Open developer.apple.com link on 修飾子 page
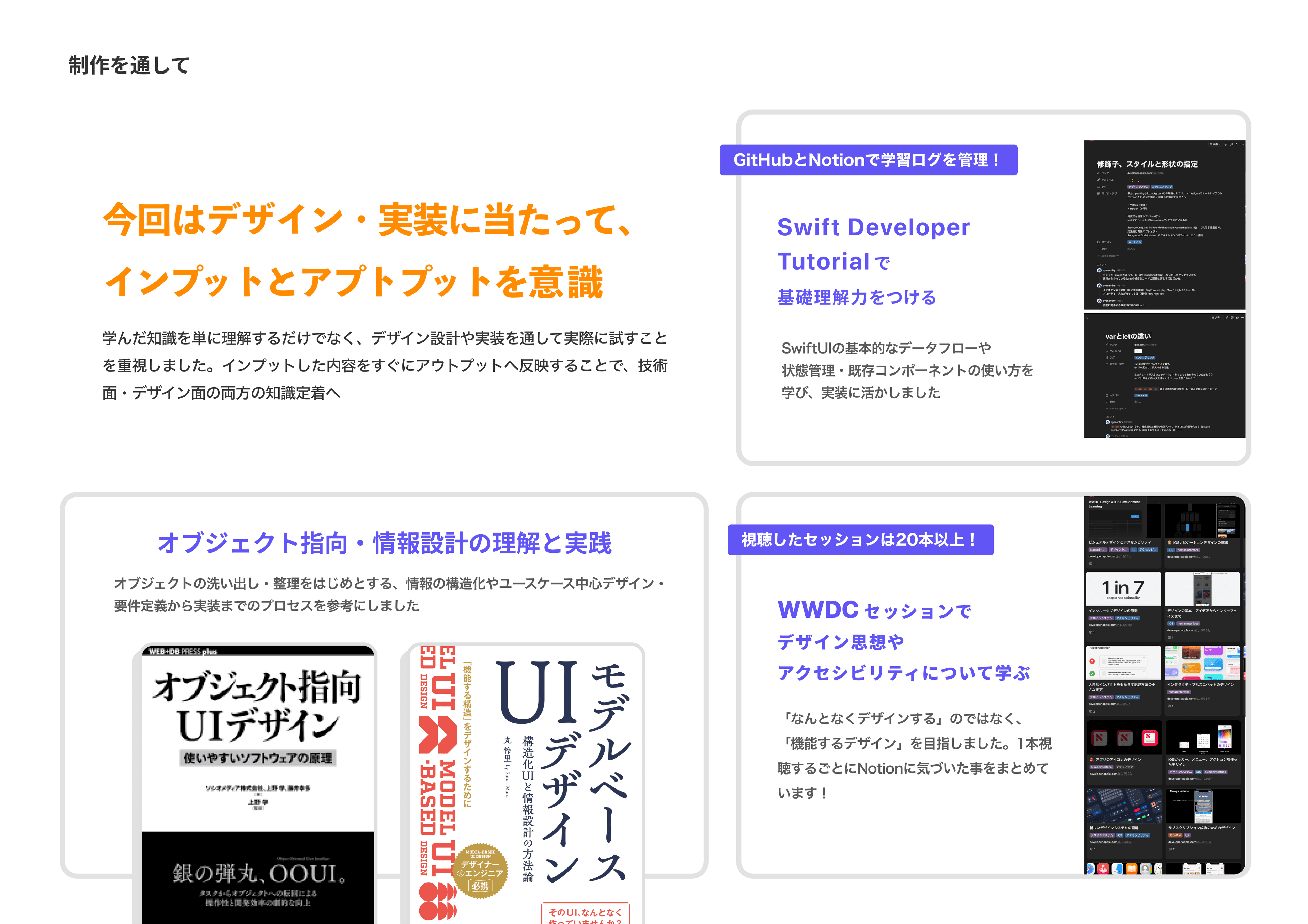This screenshot has width=1308, height=924. (x=1145, y=173)
